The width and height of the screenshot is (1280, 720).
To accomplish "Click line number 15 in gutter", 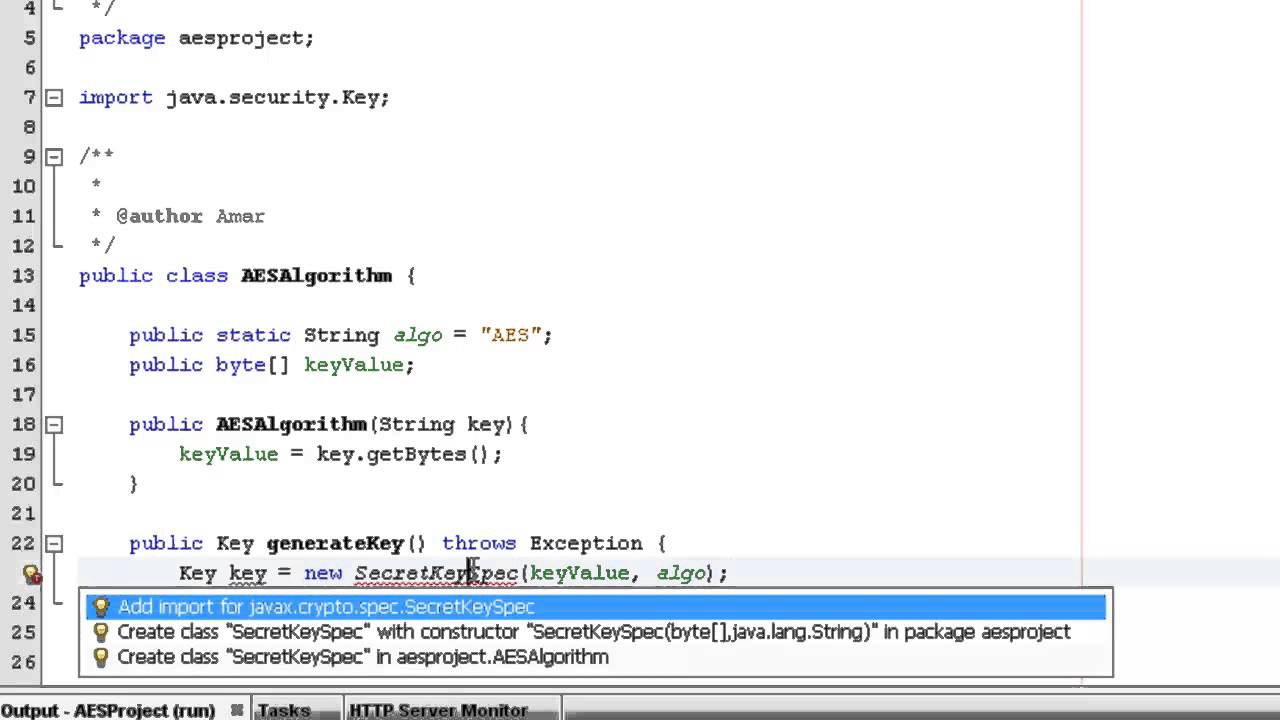I will (x=22, y=335).
